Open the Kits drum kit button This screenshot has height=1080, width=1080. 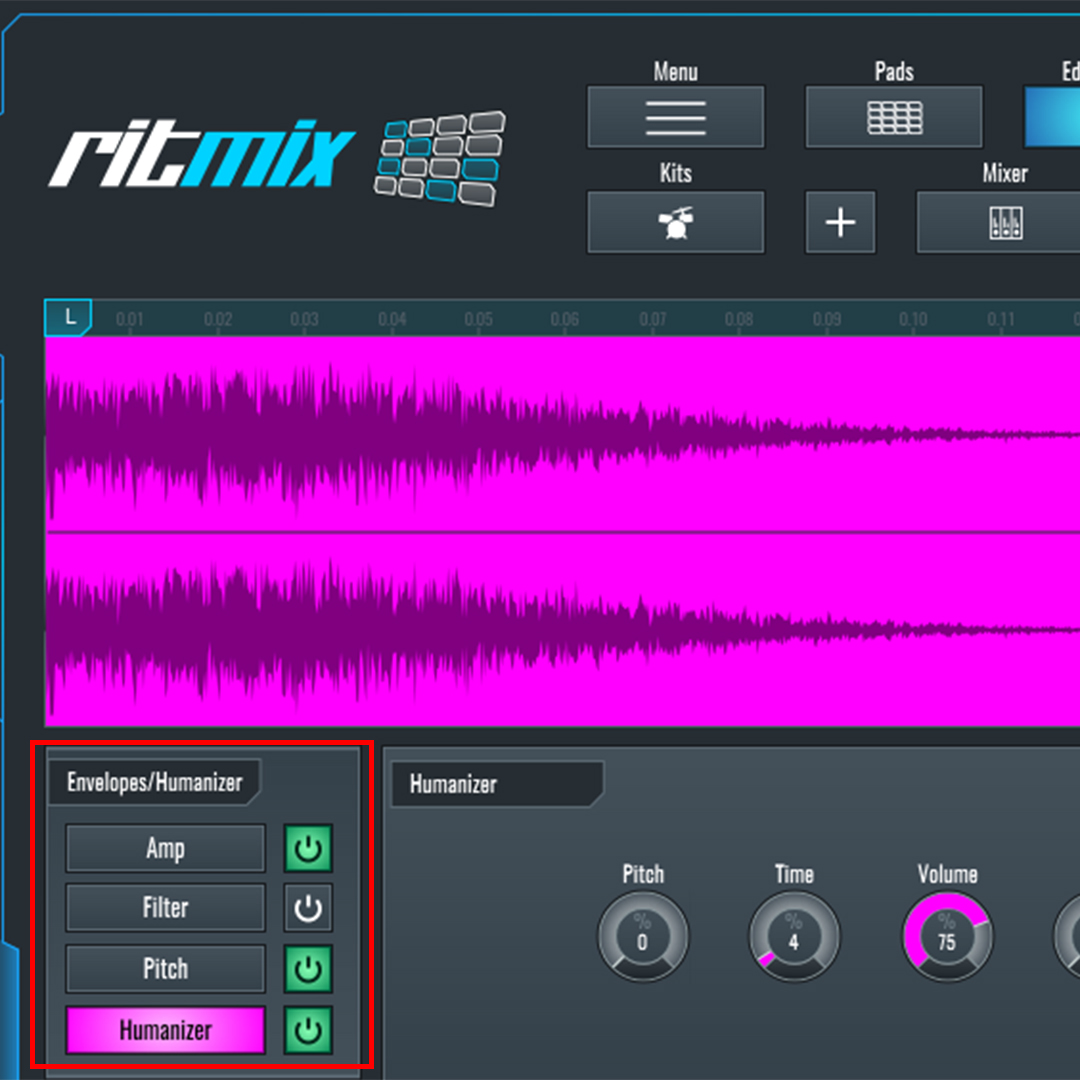(x=675, y=222)
